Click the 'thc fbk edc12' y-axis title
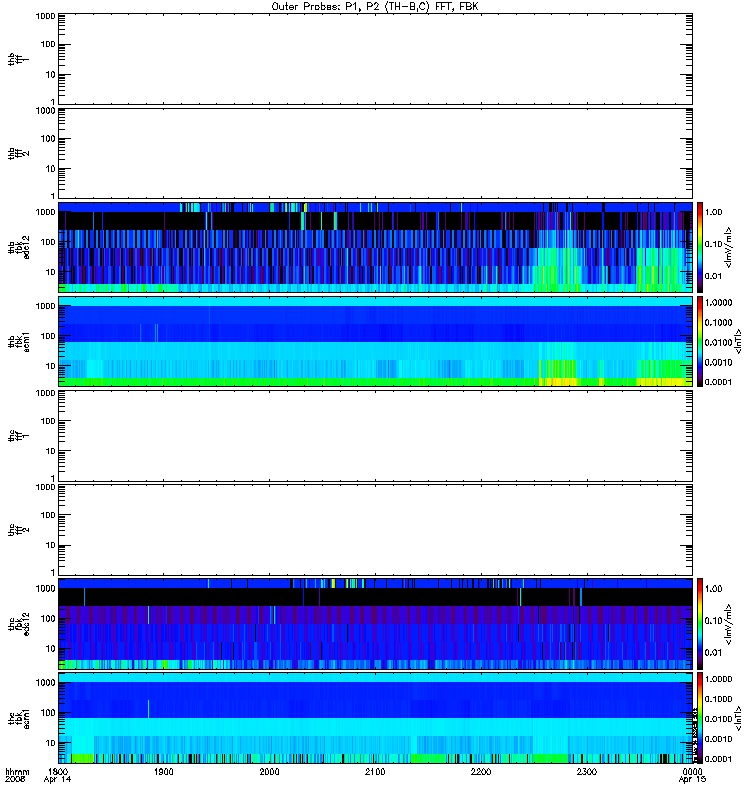Viewport: 750px width, 800px height. tap(19, 623)
